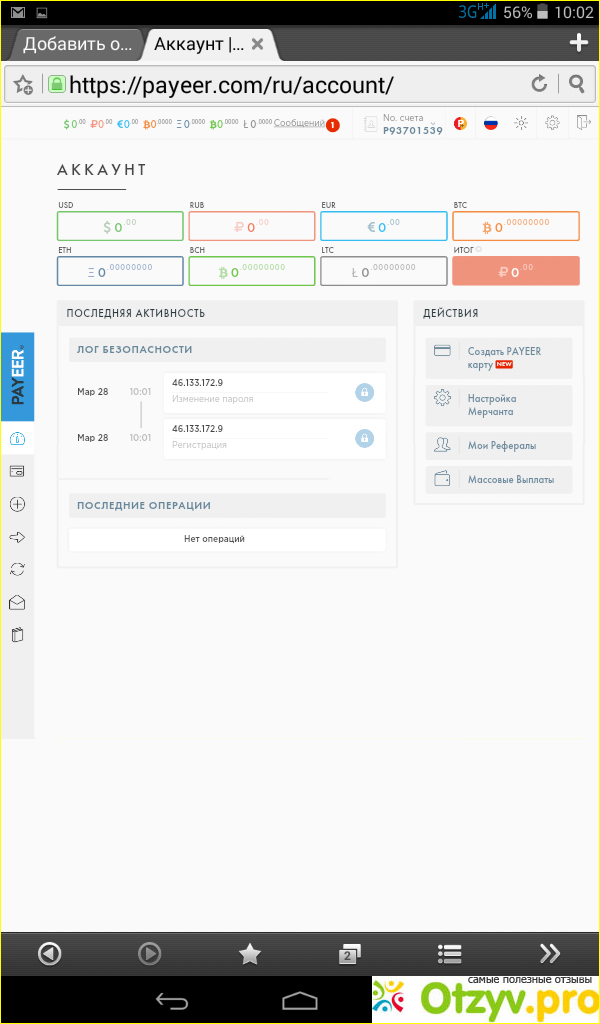Close the 'Аккаунт' browser tab
This screenshot has width=600, height=1024.
pos(258,44)
